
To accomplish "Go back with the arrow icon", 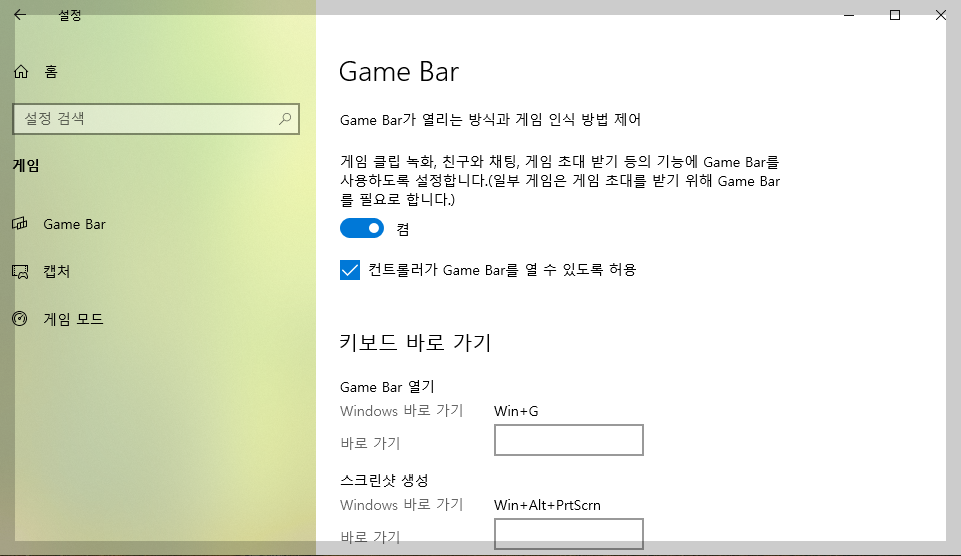I will [x=20, y=15].
